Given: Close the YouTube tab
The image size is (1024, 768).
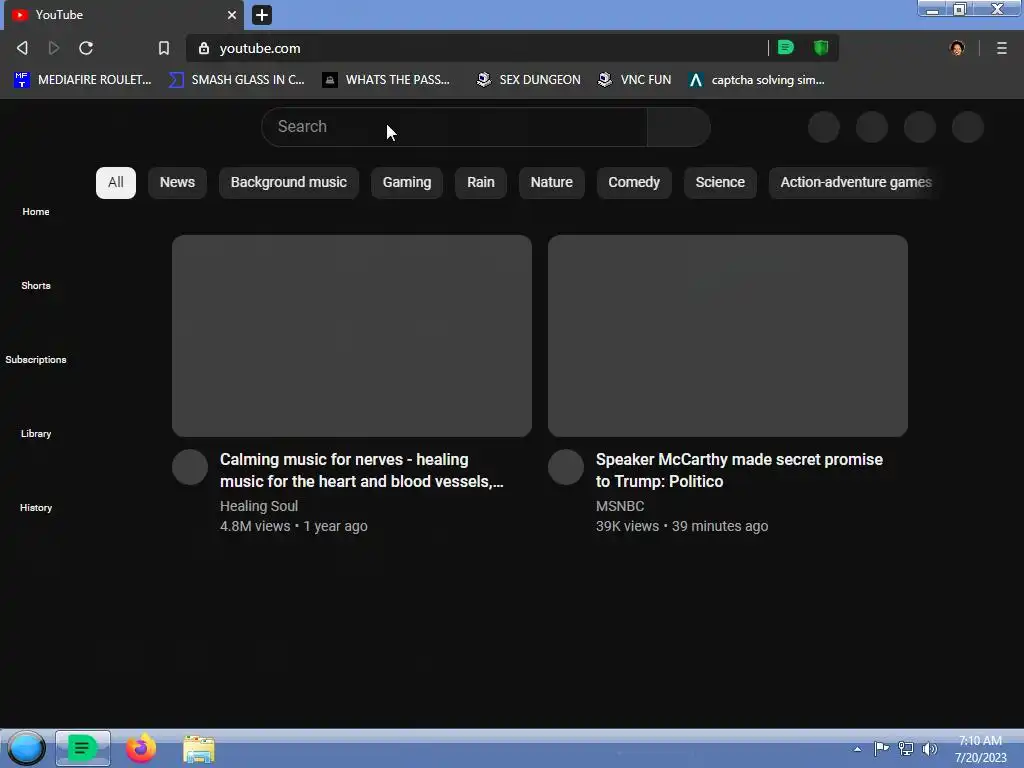Looking at the screenshot, I should point(232,14).
